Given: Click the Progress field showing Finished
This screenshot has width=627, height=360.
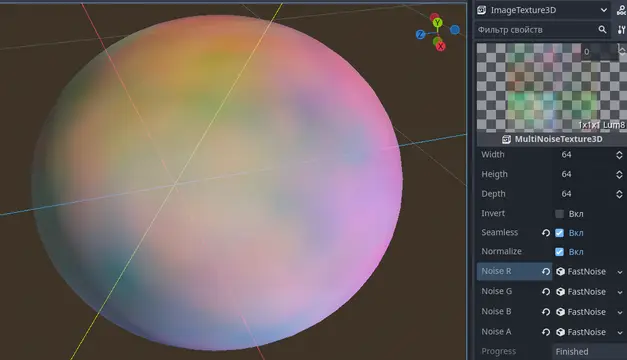Looking at the screenshot, I should click(x=590, y=352).
